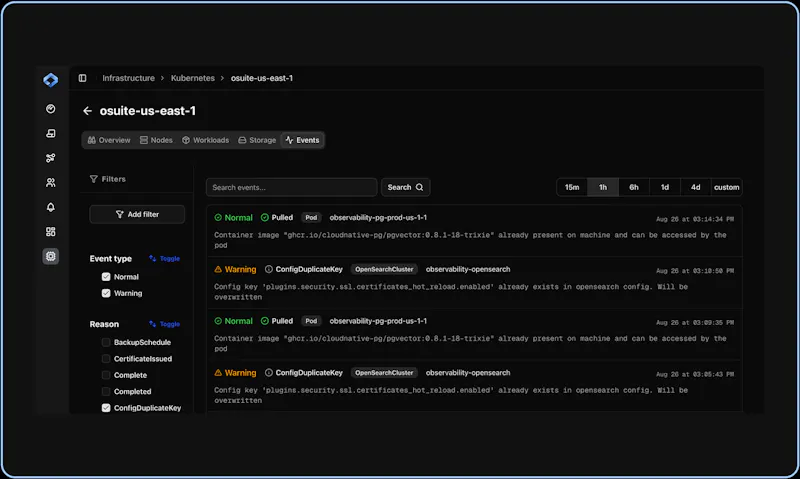The height and width of the screenshot is (479, 800).
Task: Open the traces nodes icon in sidebar
Action: pos(51,158)
